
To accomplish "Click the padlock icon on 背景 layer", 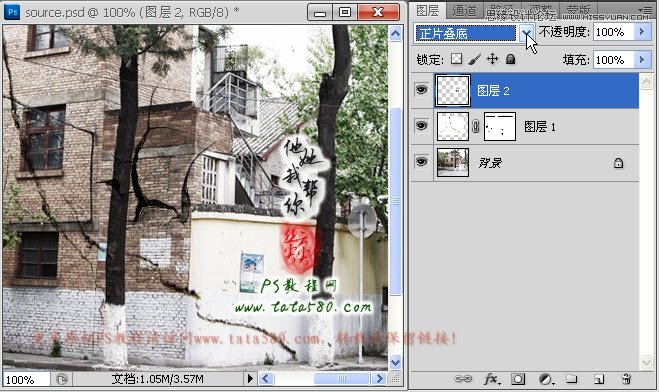I will point(618,163).
